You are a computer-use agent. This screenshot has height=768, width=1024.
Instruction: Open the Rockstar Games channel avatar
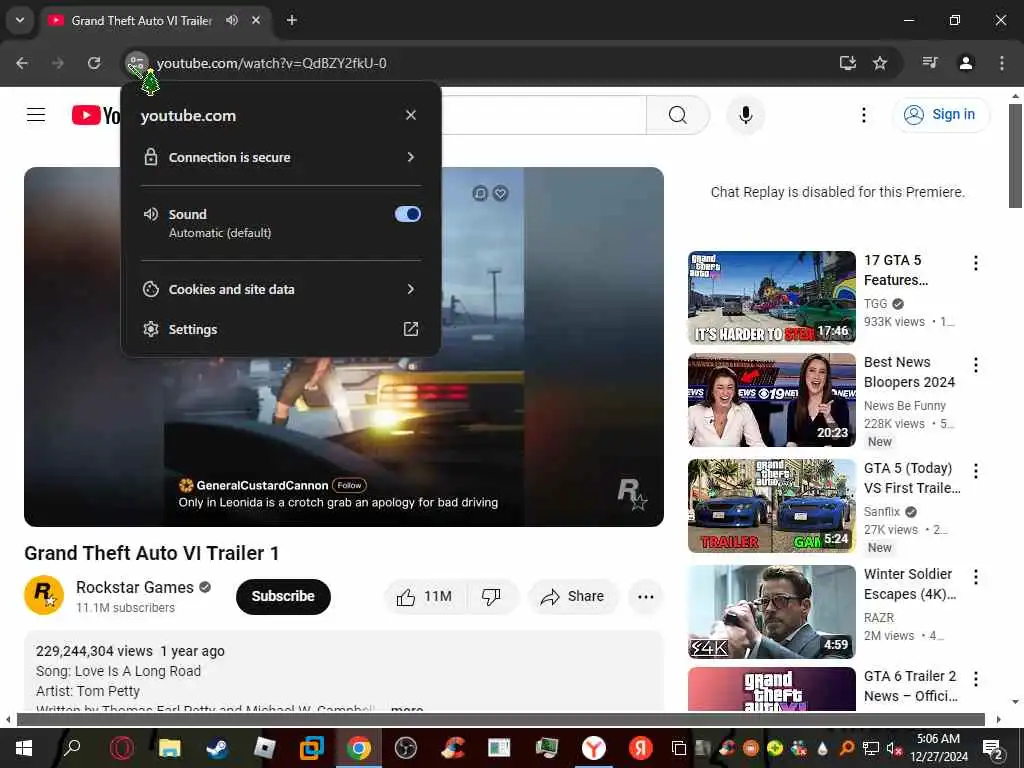tap(44, 595)
